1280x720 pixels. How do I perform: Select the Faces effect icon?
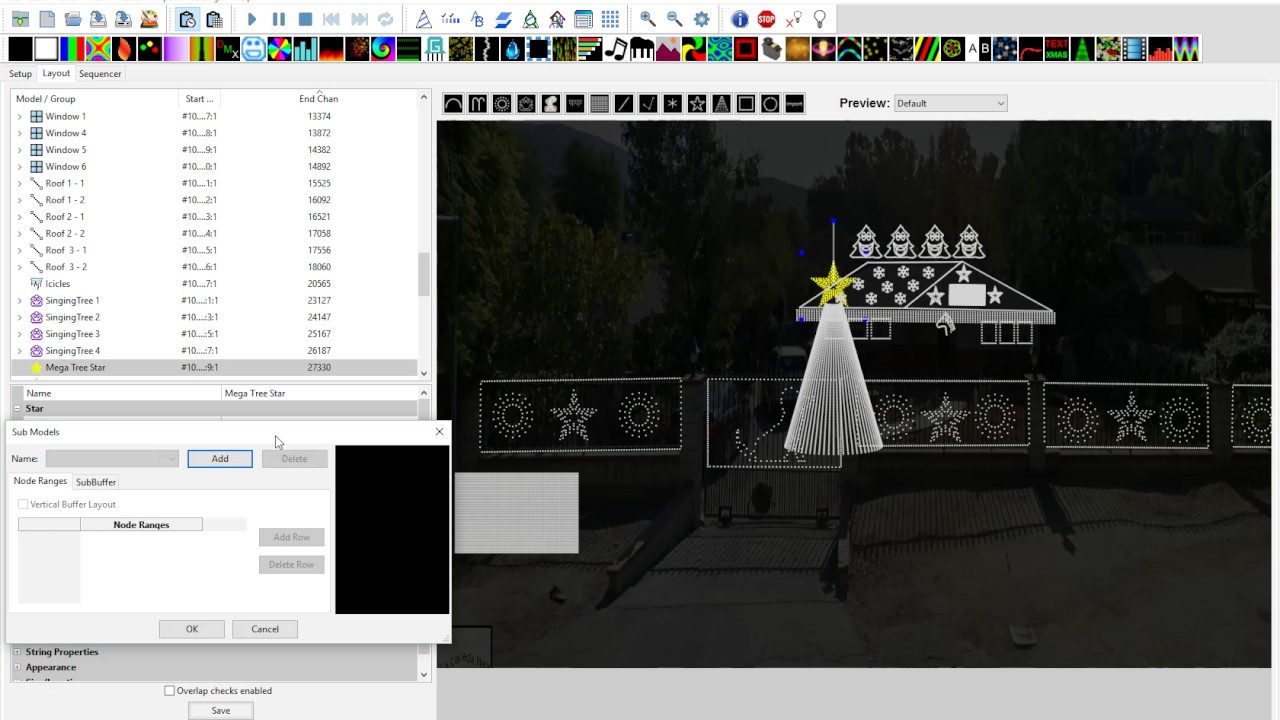pos(254,49)
